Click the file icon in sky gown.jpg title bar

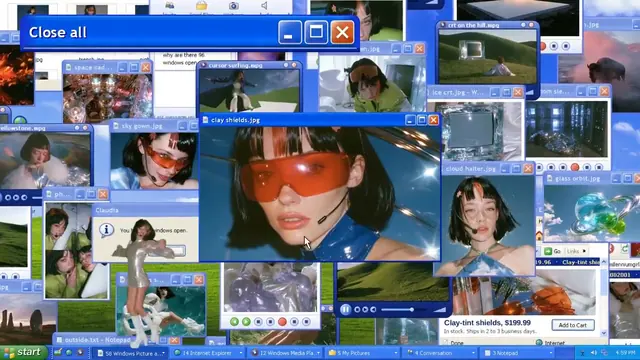pos(116,126)
